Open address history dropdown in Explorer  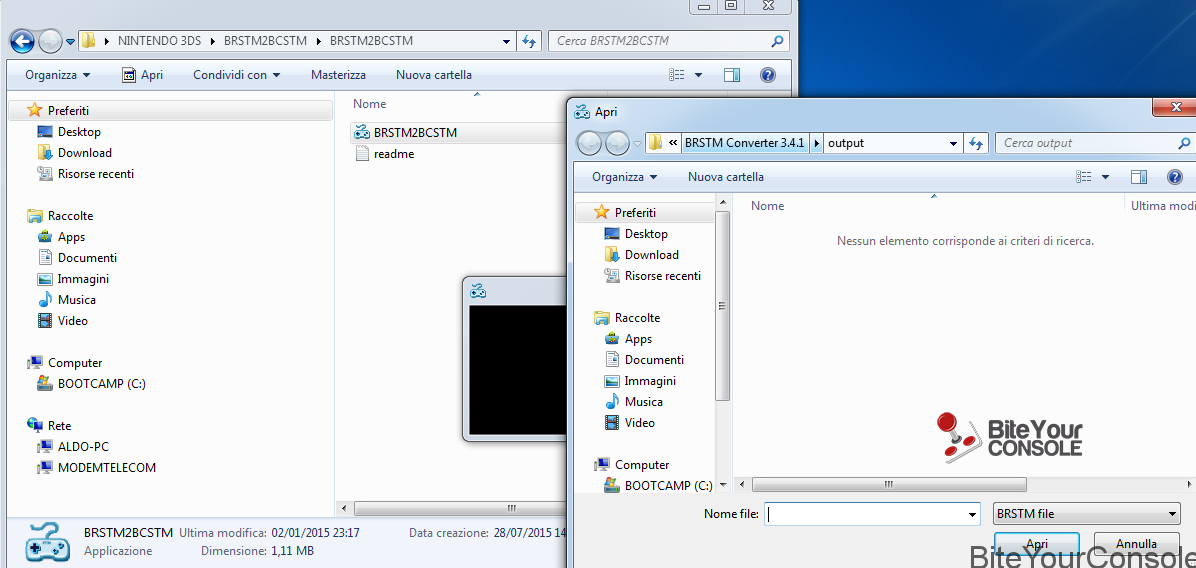pos(506,41)
